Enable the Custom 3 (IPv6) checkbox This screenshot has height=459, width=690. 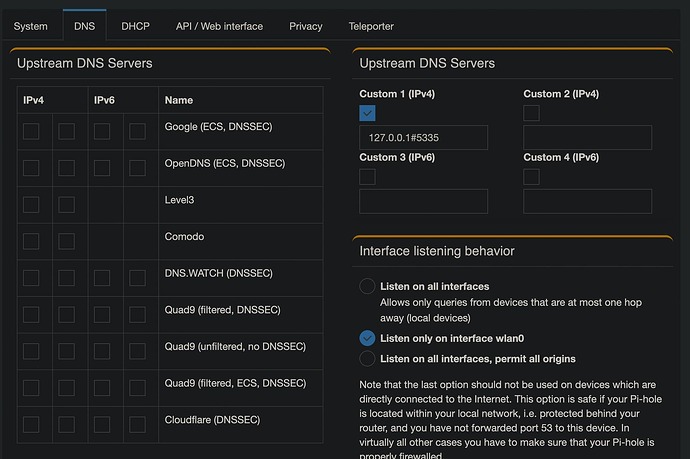(368, 177)
